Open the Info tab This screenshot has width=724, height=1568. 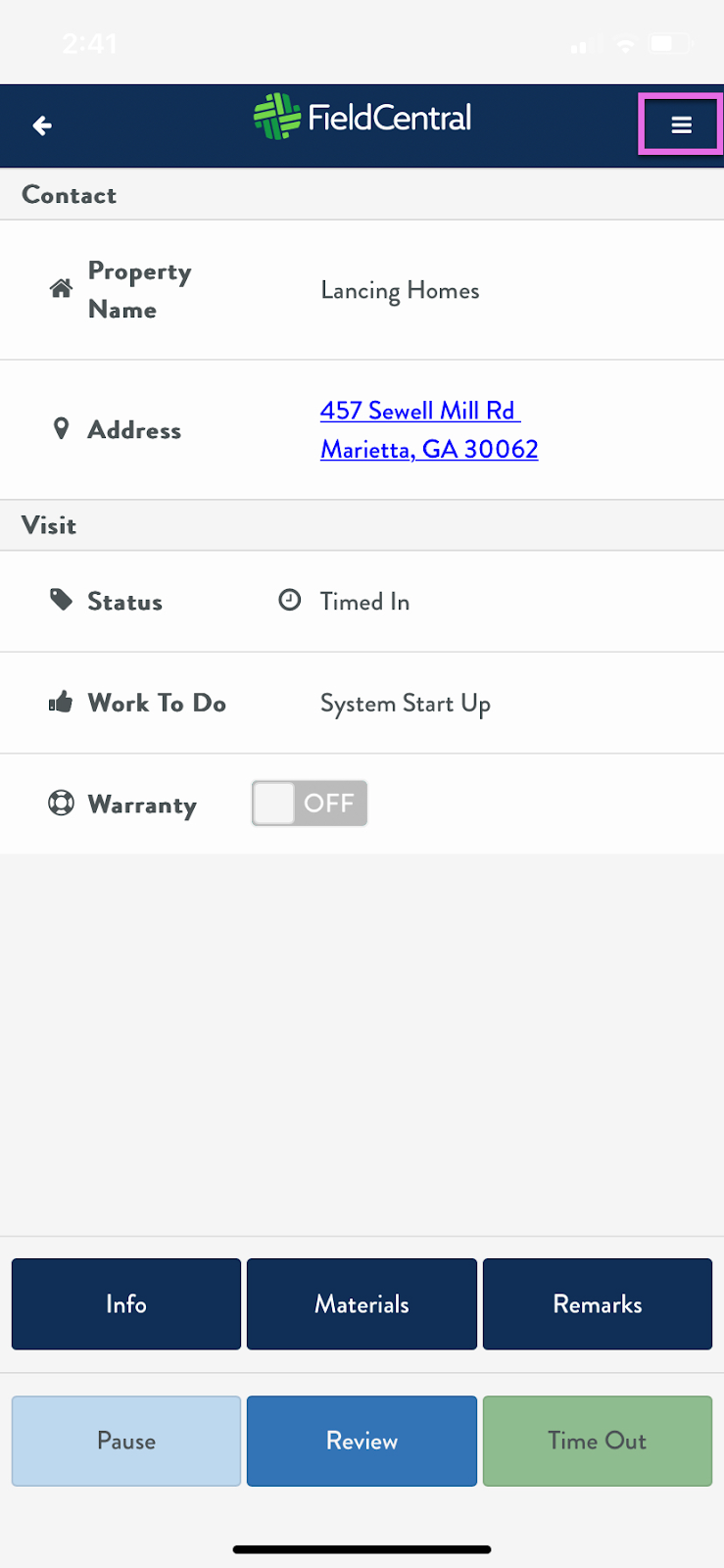click(x=126, y=1304)
